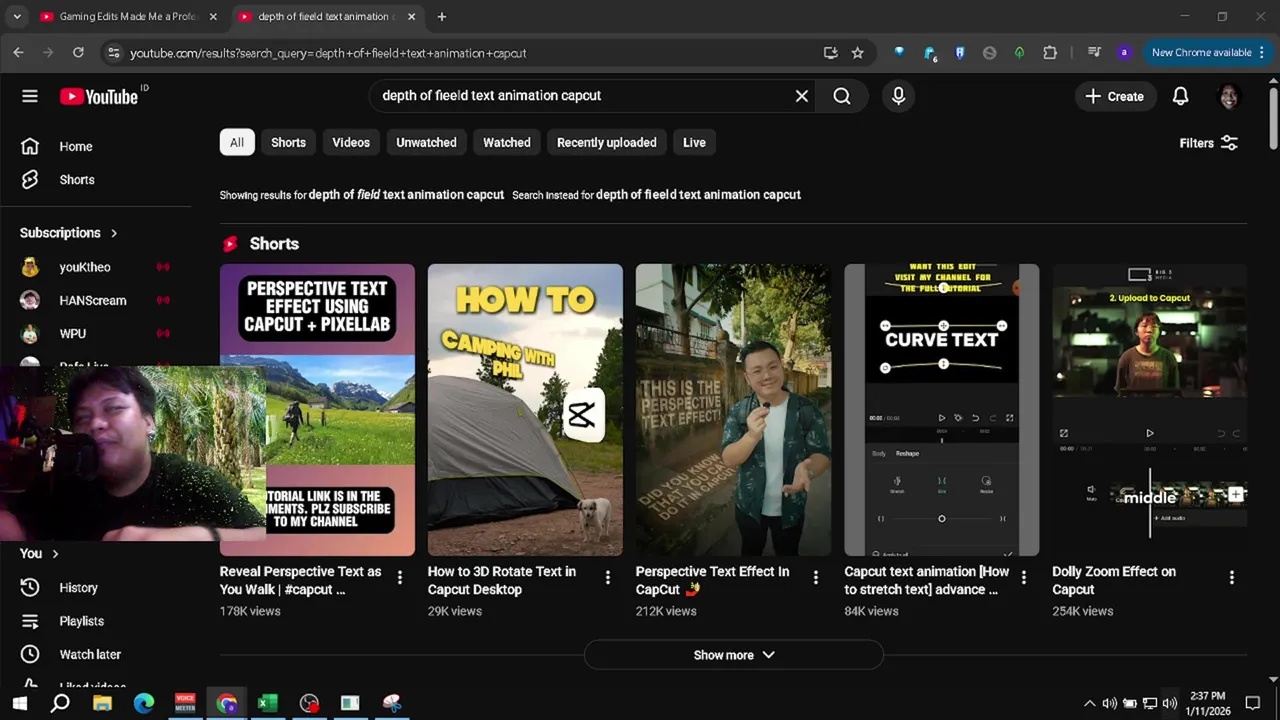Screen dimensions: 1280x720
Task: Open Playlists in the sidebar
Action: coord(81,621)
